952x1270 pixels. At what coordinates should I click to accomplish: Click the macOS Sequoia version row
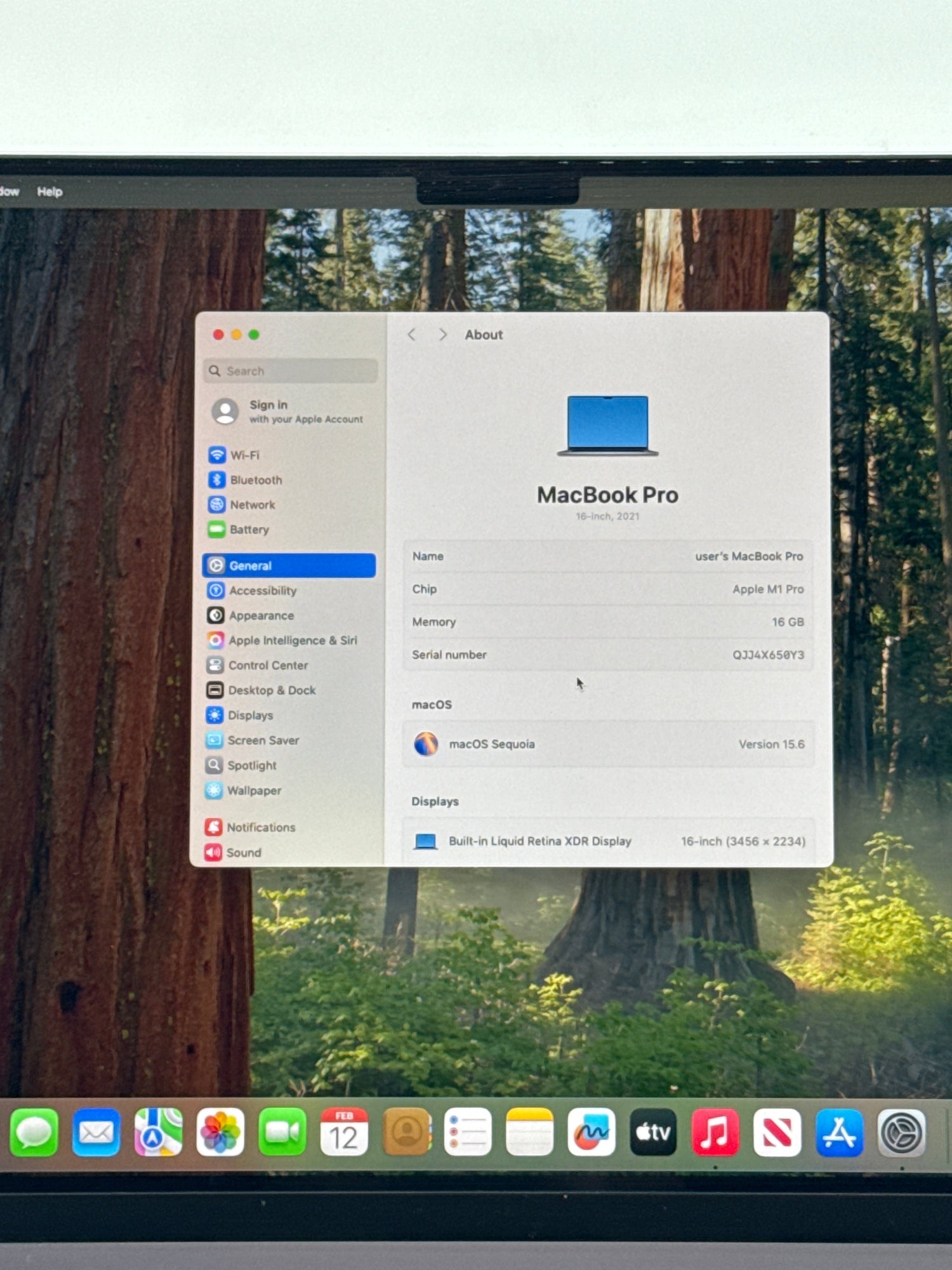point(607,744)
